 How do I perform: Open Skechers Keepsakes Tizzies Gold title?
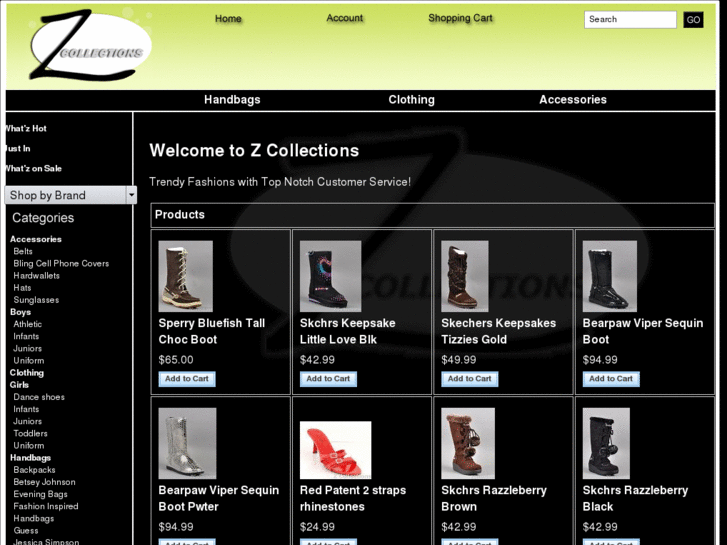pyautogui.click(x=498, y=331)
